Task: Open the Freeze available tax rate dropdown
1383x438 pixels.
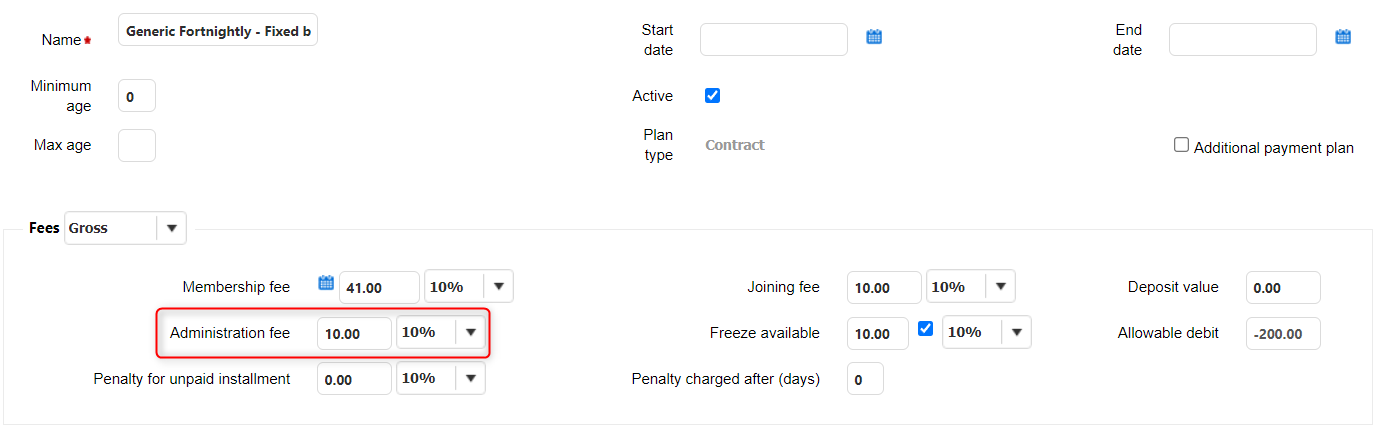Action: click(x=1016, y=333)
